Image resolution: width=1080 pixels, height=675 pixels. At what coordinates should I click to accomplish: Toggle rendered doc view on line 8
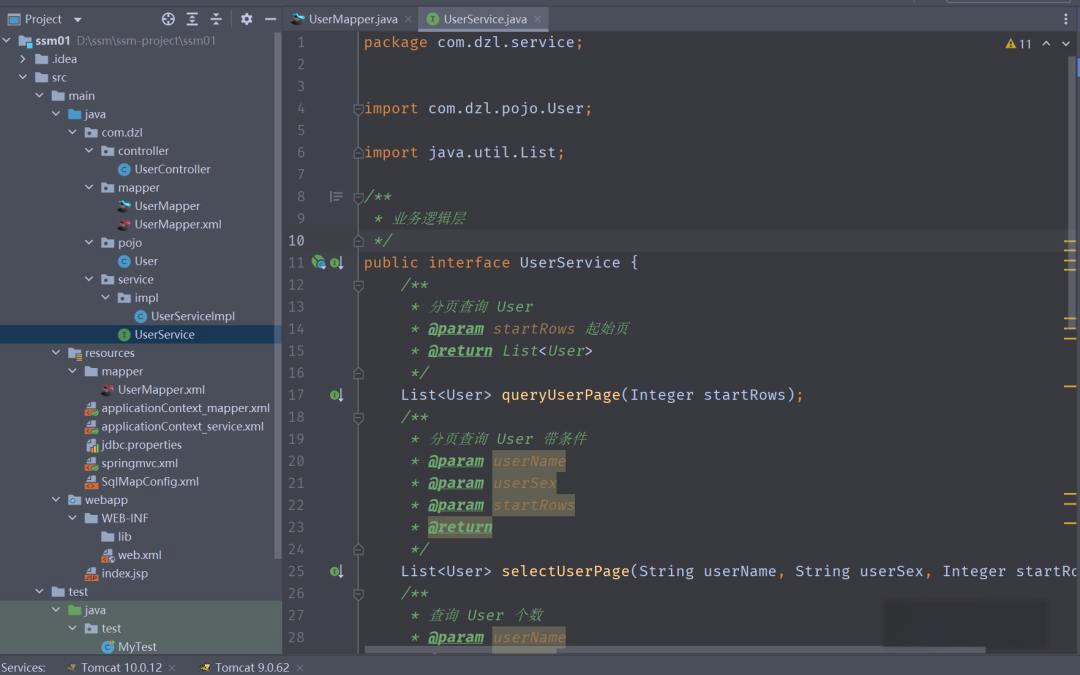tap(336, 197)
